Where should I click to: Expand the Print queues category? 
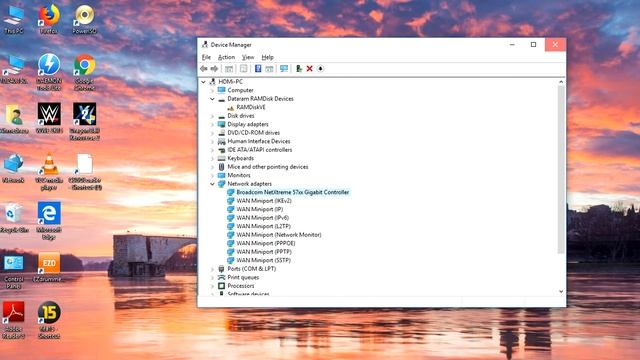(212, 278)
